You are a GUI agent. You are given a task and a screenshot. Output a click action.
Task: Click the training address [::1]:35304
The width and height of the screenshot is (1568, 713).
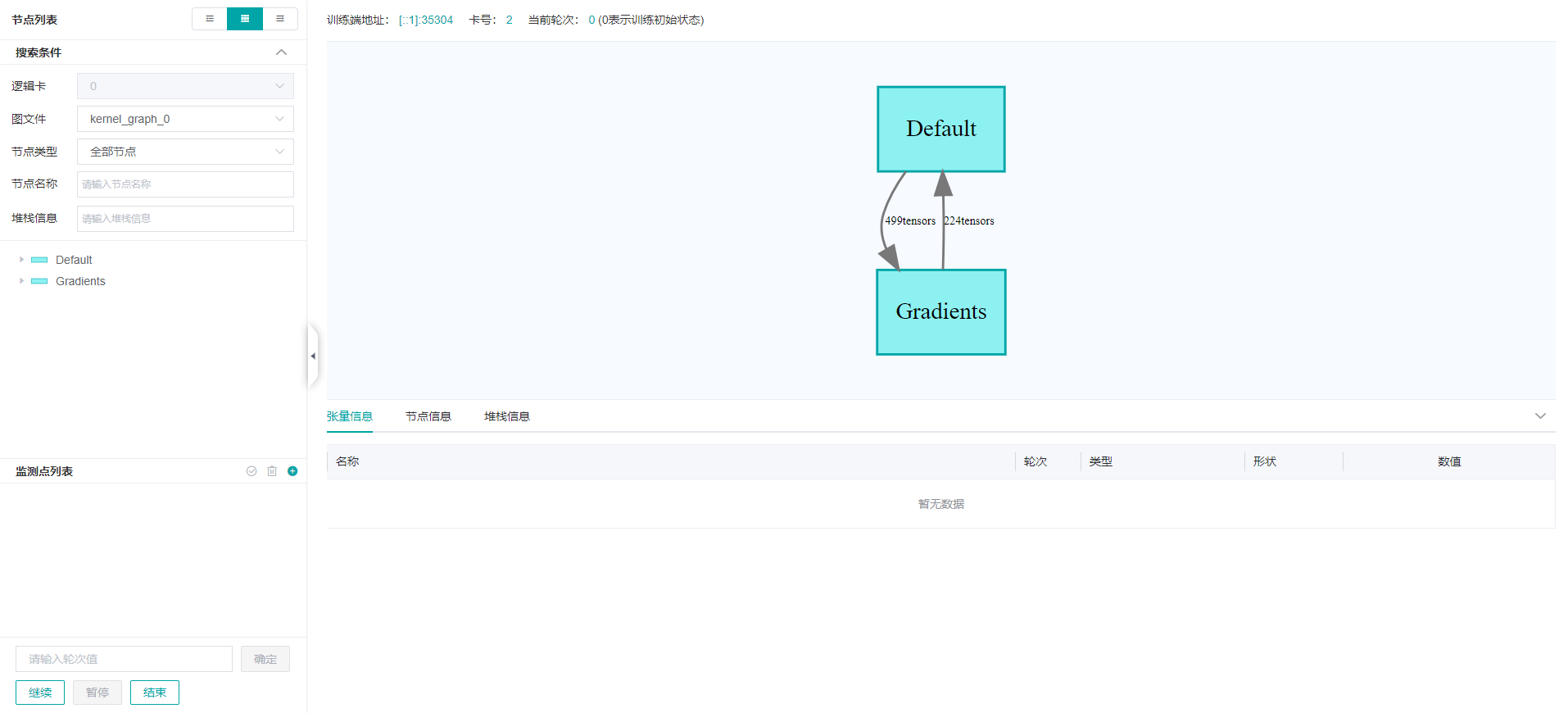(426, 20)
